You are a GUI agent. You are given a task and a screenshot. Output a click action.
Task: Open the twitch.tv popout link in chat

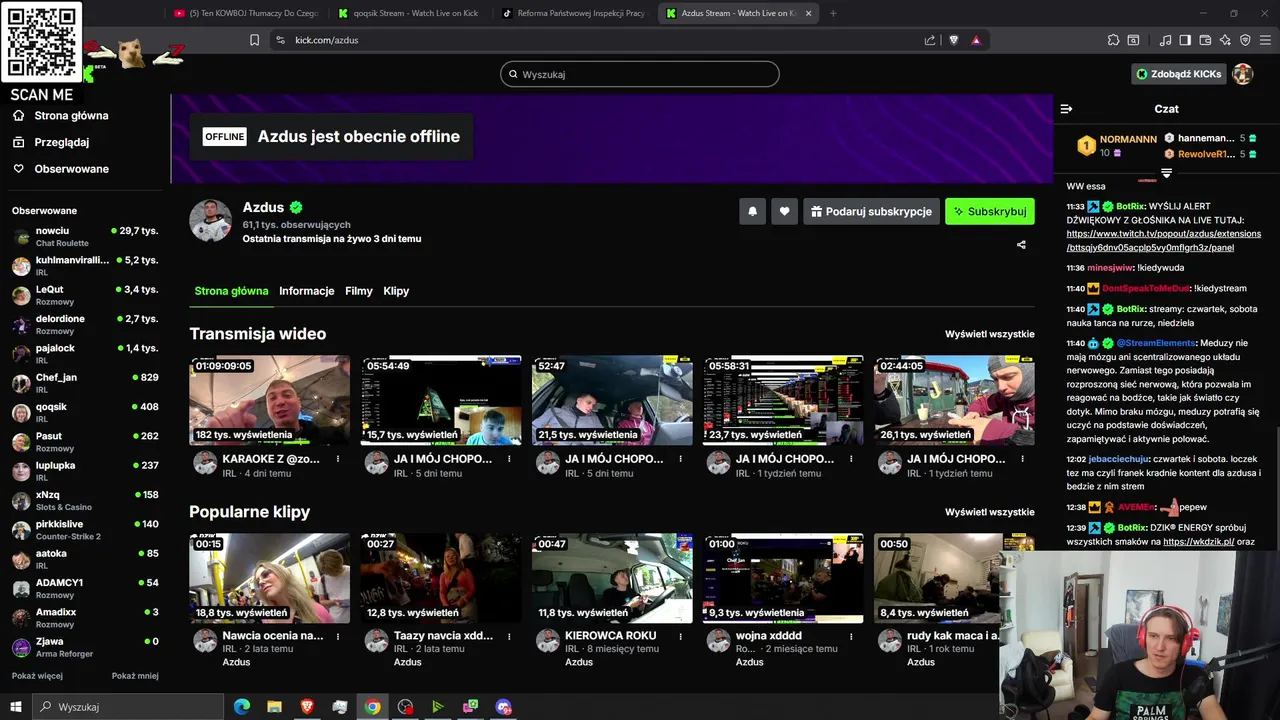1164,241
